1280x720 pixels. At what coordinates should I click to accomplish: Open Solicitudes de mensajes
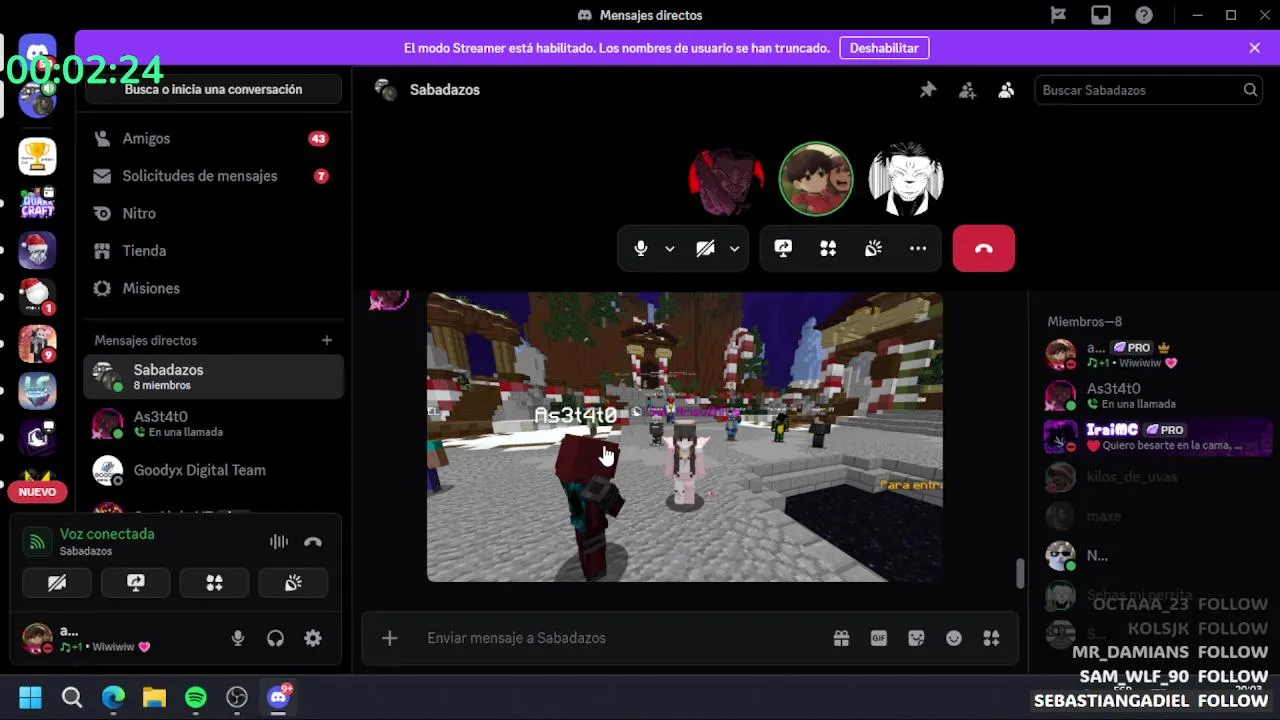coord(213,176)
